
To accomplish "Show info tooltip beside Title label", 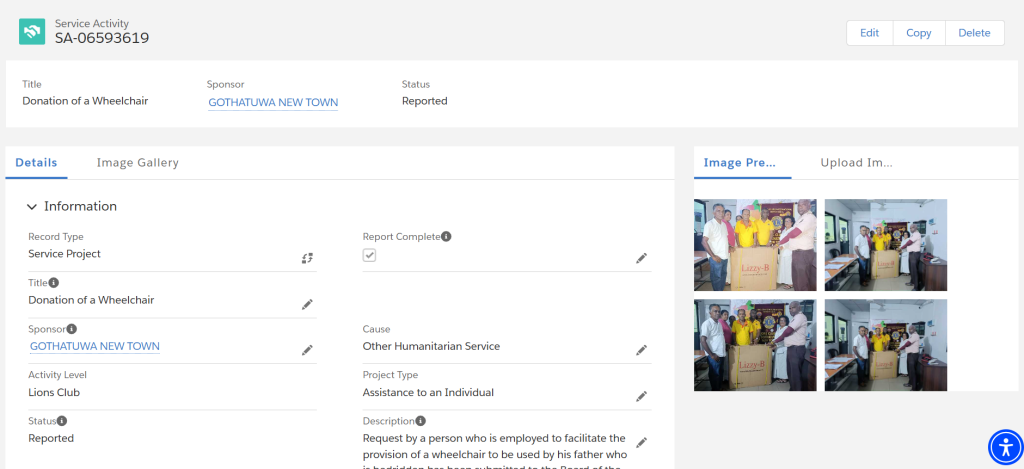I will (54, 283).
